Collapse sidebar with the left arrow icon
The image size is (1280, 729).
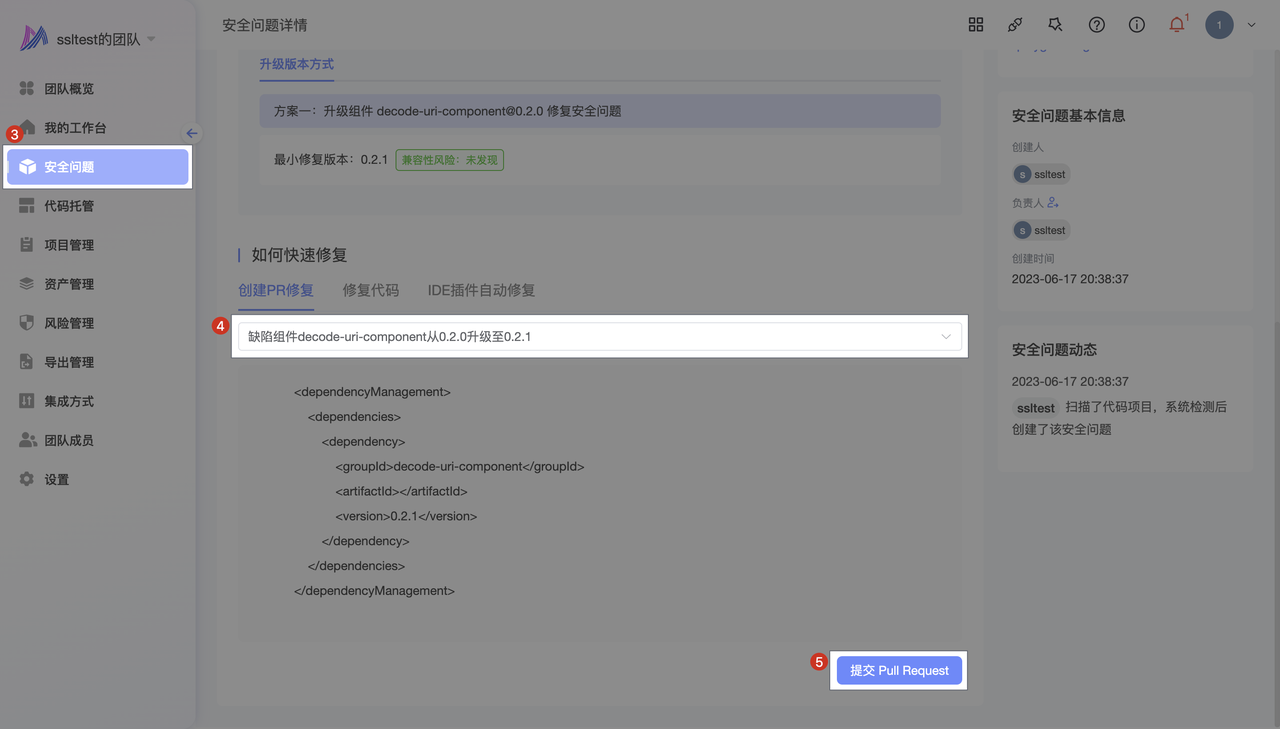[192, 133]
